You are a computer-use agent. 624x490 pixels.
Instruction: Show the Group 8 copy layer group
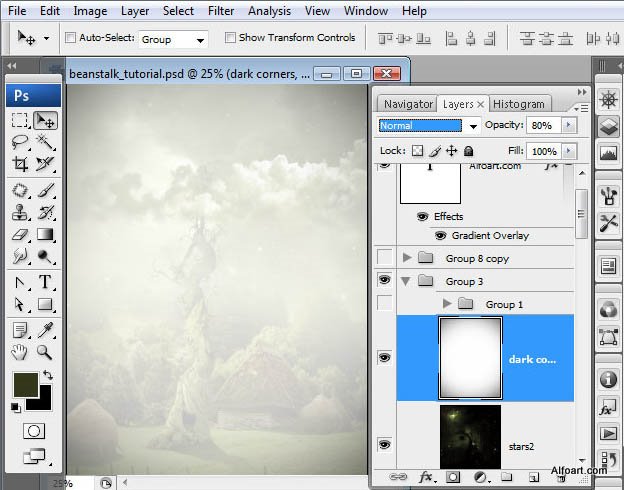point(385,258)
